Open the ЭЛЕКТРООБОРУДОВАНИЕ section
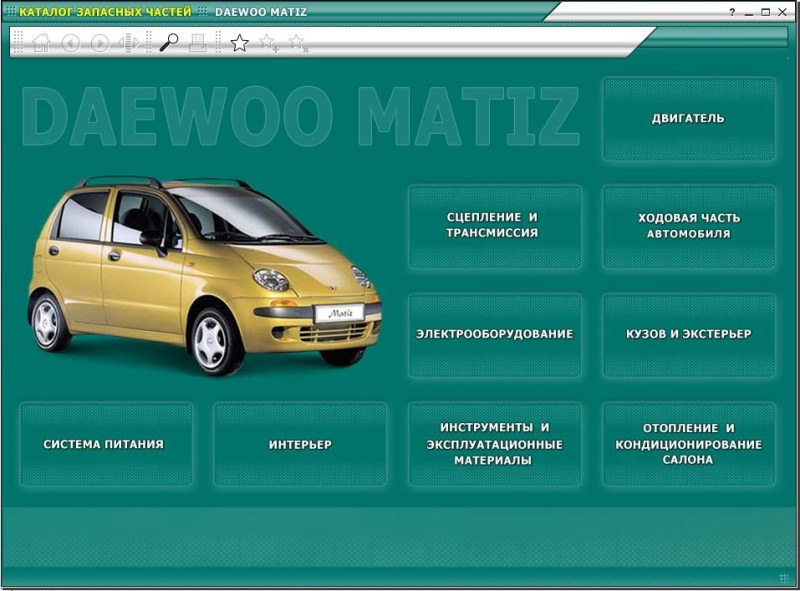The image size is (800, 591). click(x=494, y=335)
